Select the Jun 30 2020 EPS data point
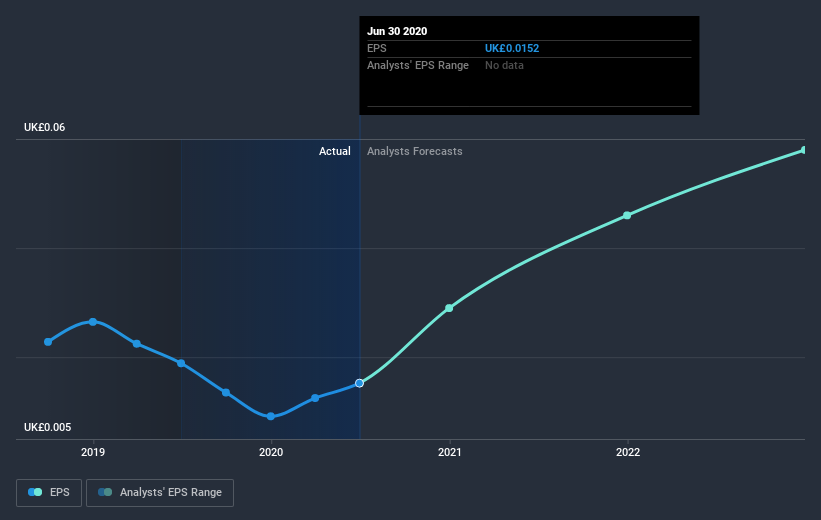The width and height of the screenshot is (821, 520). (x=359, y=383)
